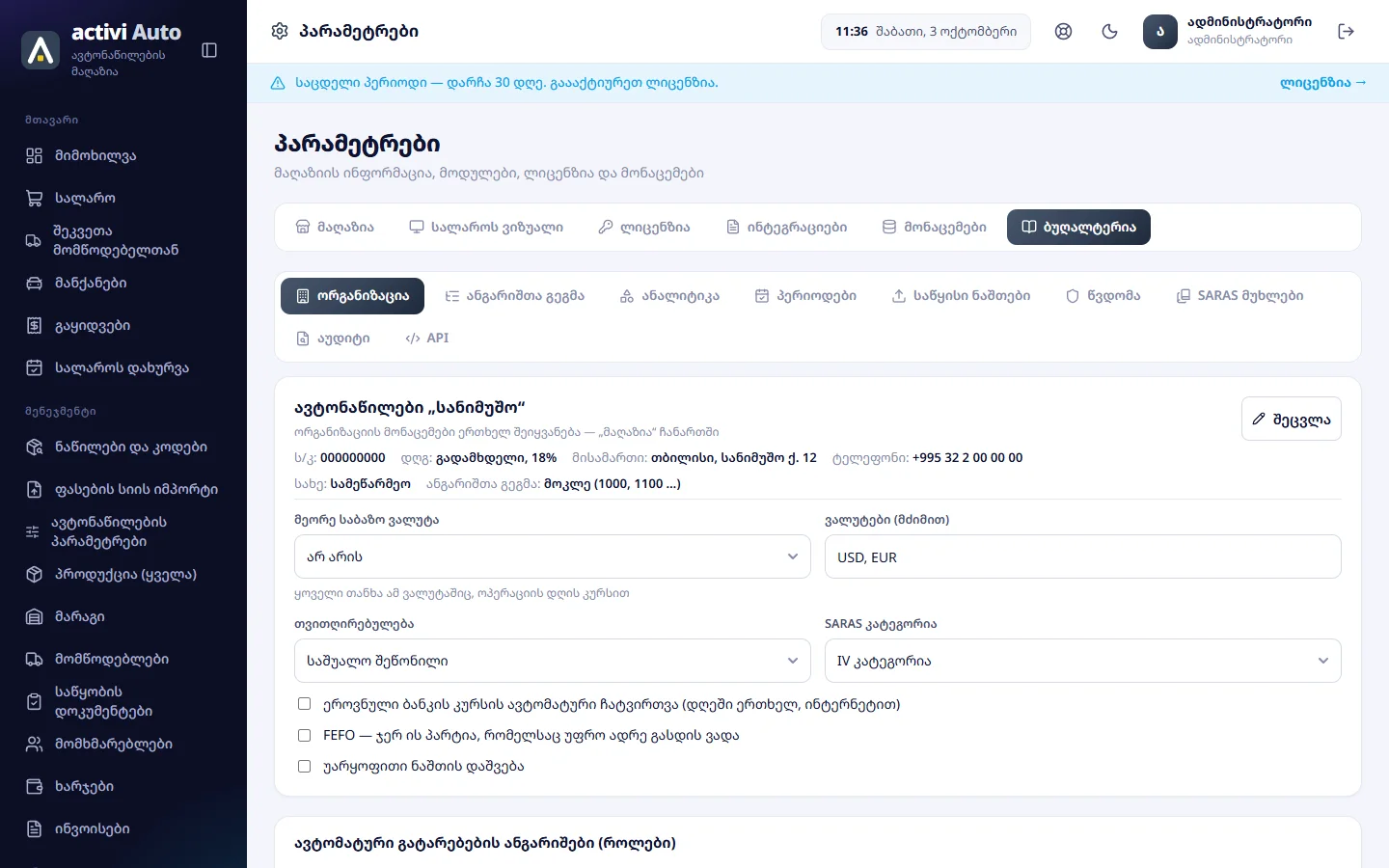Collapse the sidebar with the panel icon
1389x868 pixels.
click(209, 50)
